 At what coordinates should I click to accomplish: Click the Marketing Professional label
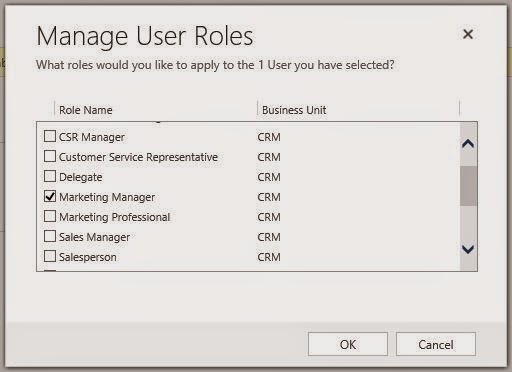[x=115, y=217]
